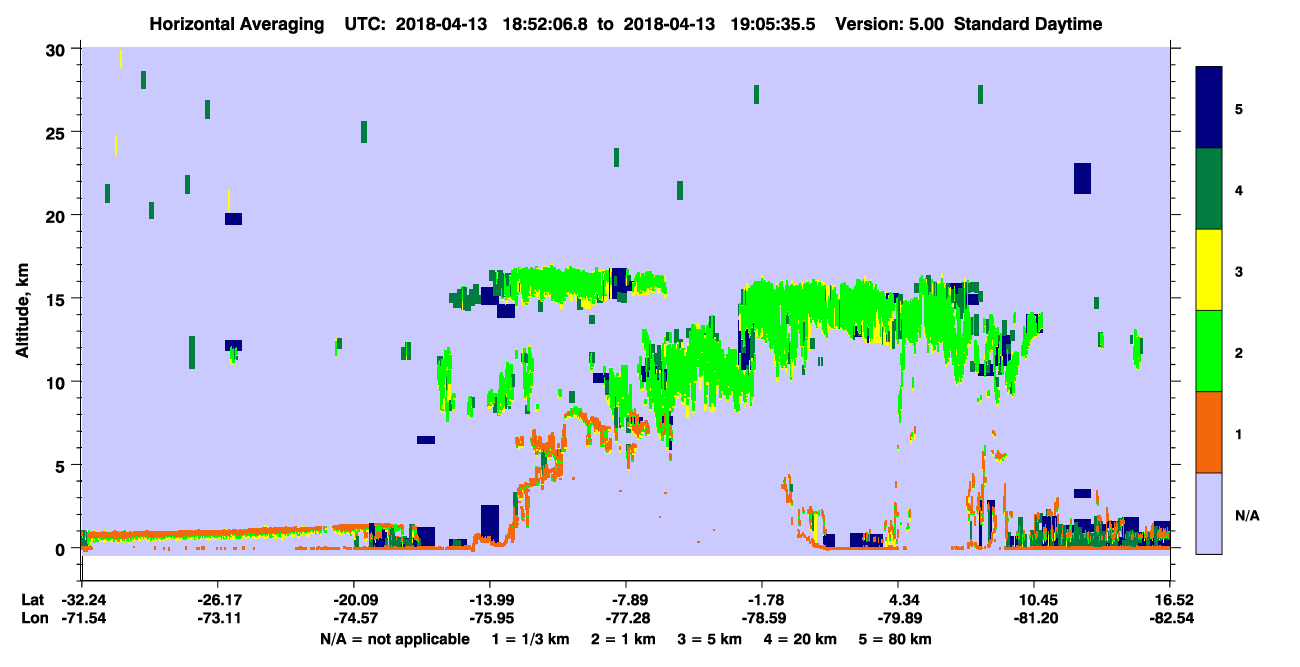This screenshot has width=1300, height=667.
Task: Click longitude value -73.11
Action: [218, 619]
